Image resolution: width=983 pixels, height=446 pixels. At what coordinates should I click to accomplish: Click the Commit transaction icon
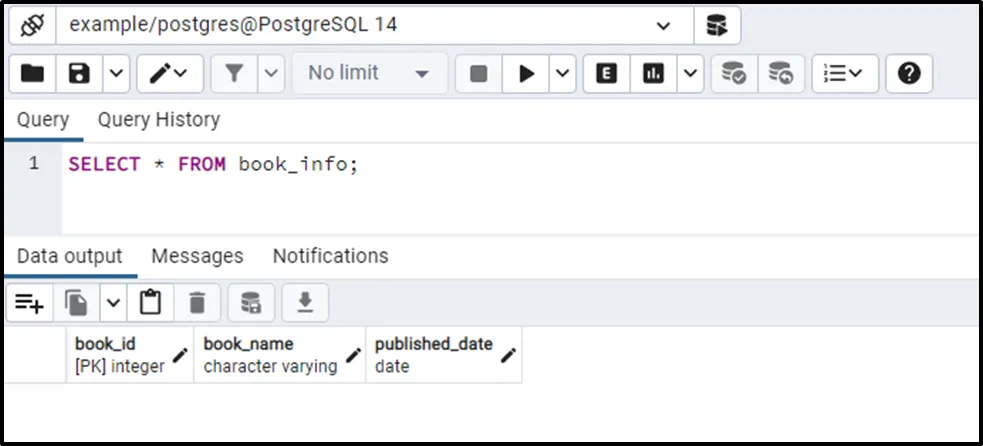click(x=733, y=73)
